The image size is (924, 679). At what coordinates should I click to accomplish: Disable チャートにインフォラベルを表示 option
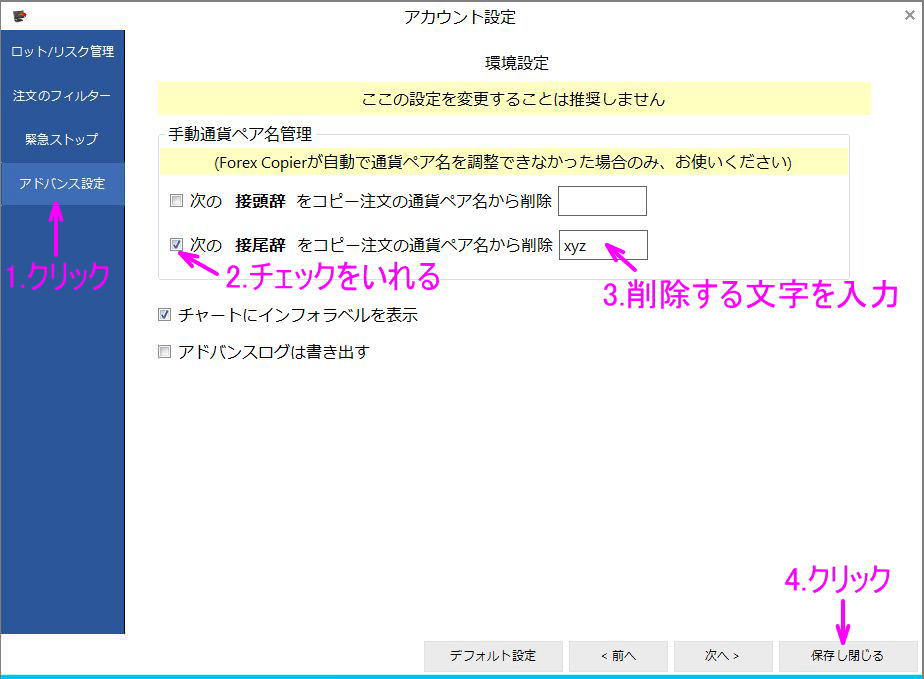[x=164, y=314]
